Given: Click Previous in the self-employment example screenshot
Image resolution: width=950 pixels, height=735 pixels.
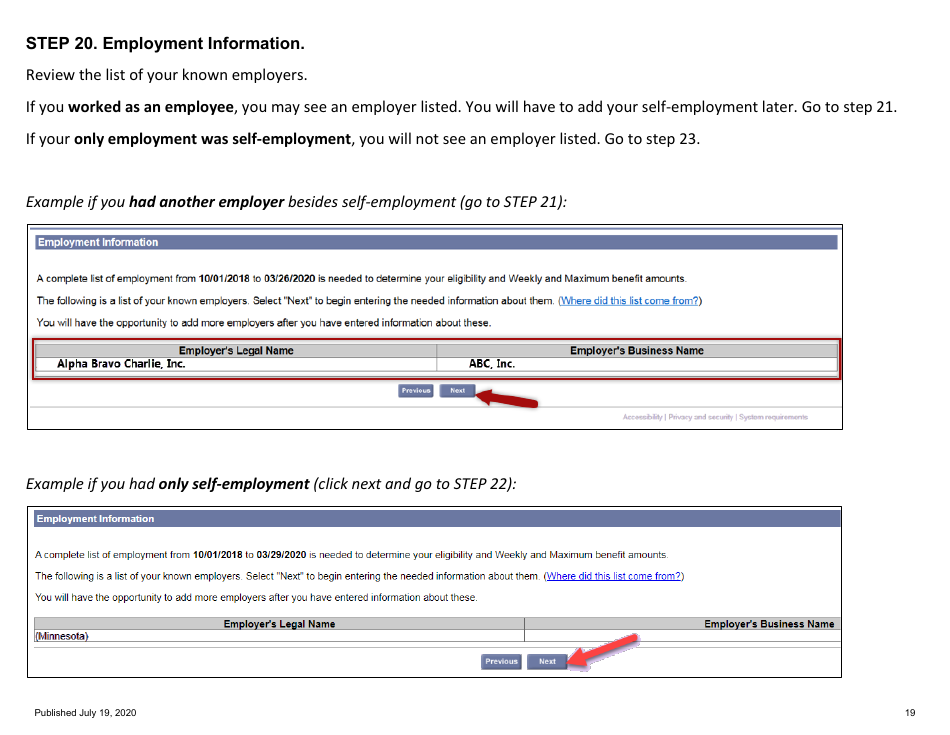Looking at the screenshot, I should [x=501, y=661].
